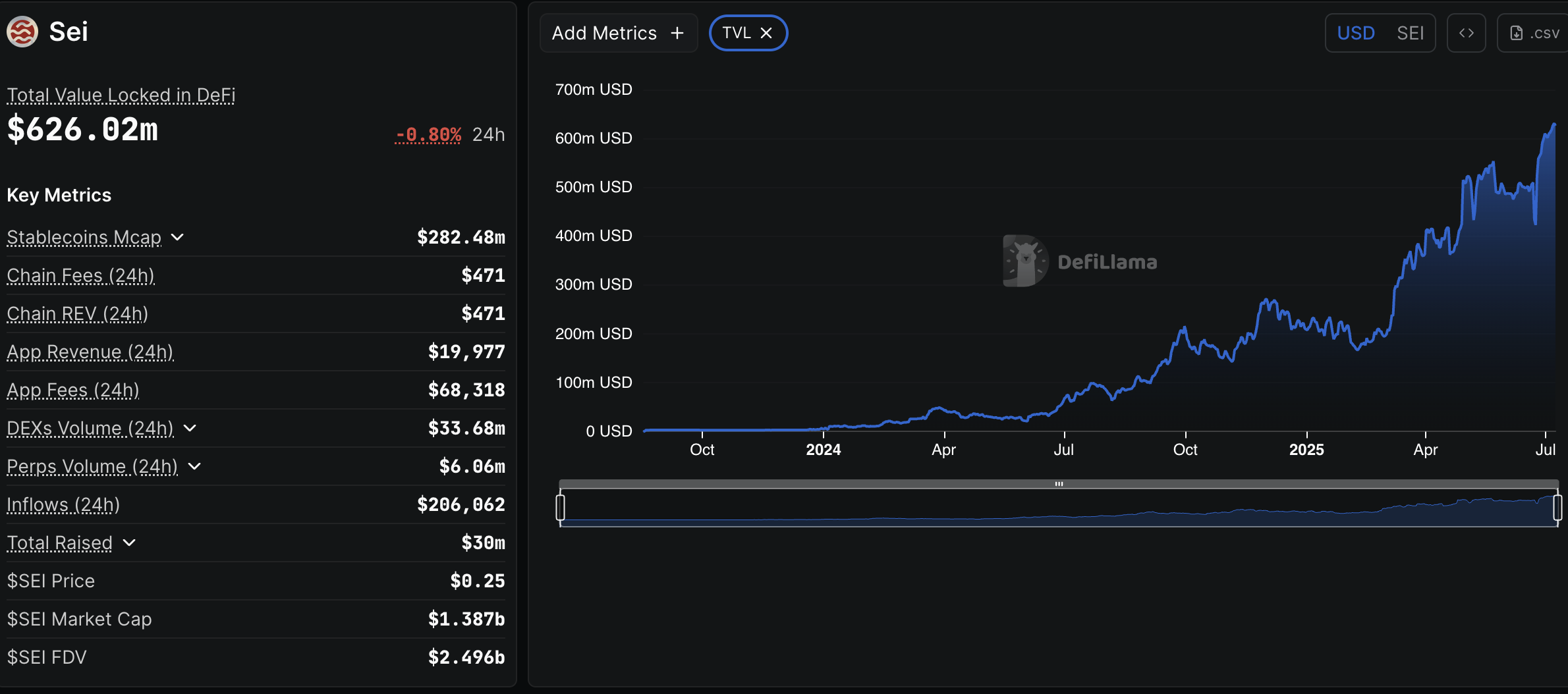Click the Sei logo icon
Viewport: 1568px width, 694px height.
tap(22, 31)
